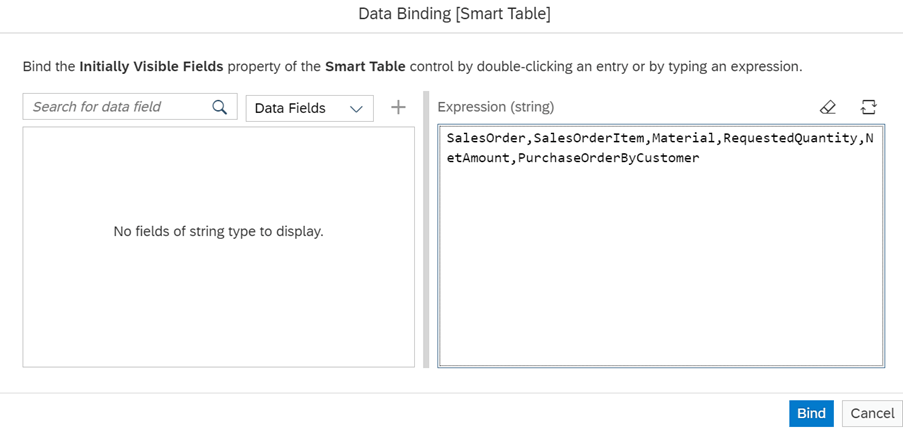Click the vertical splitter bar between the panels

(426, 229)
